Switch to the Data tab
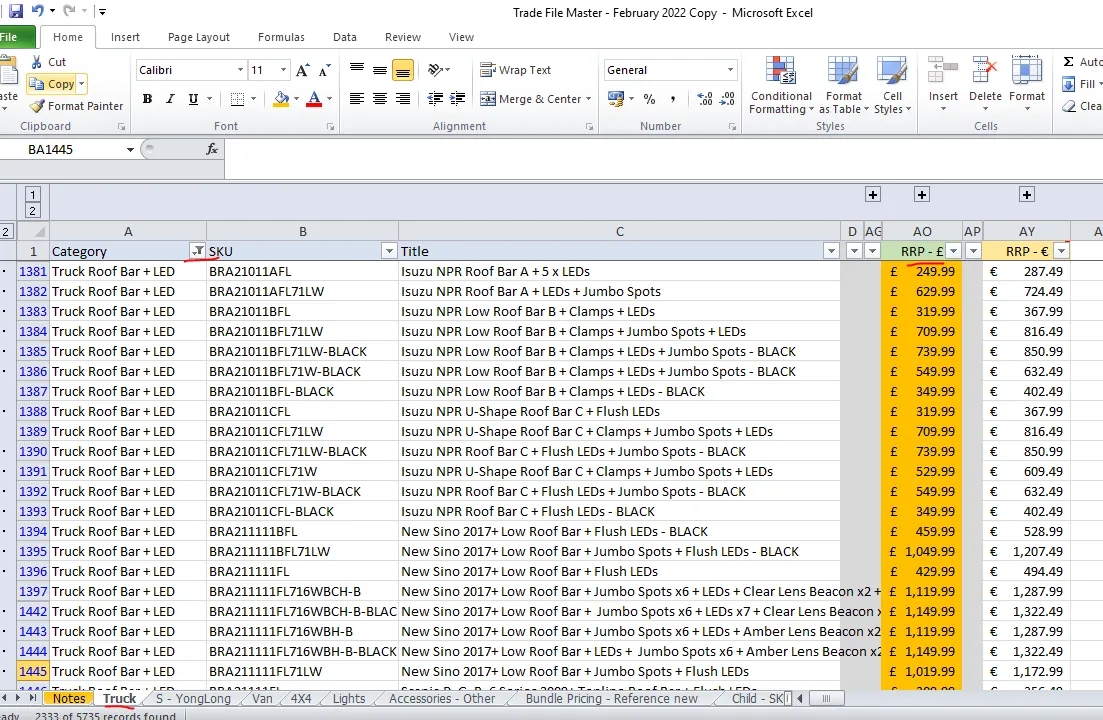This screenshot has height=720, width=1103. [345, 37]
